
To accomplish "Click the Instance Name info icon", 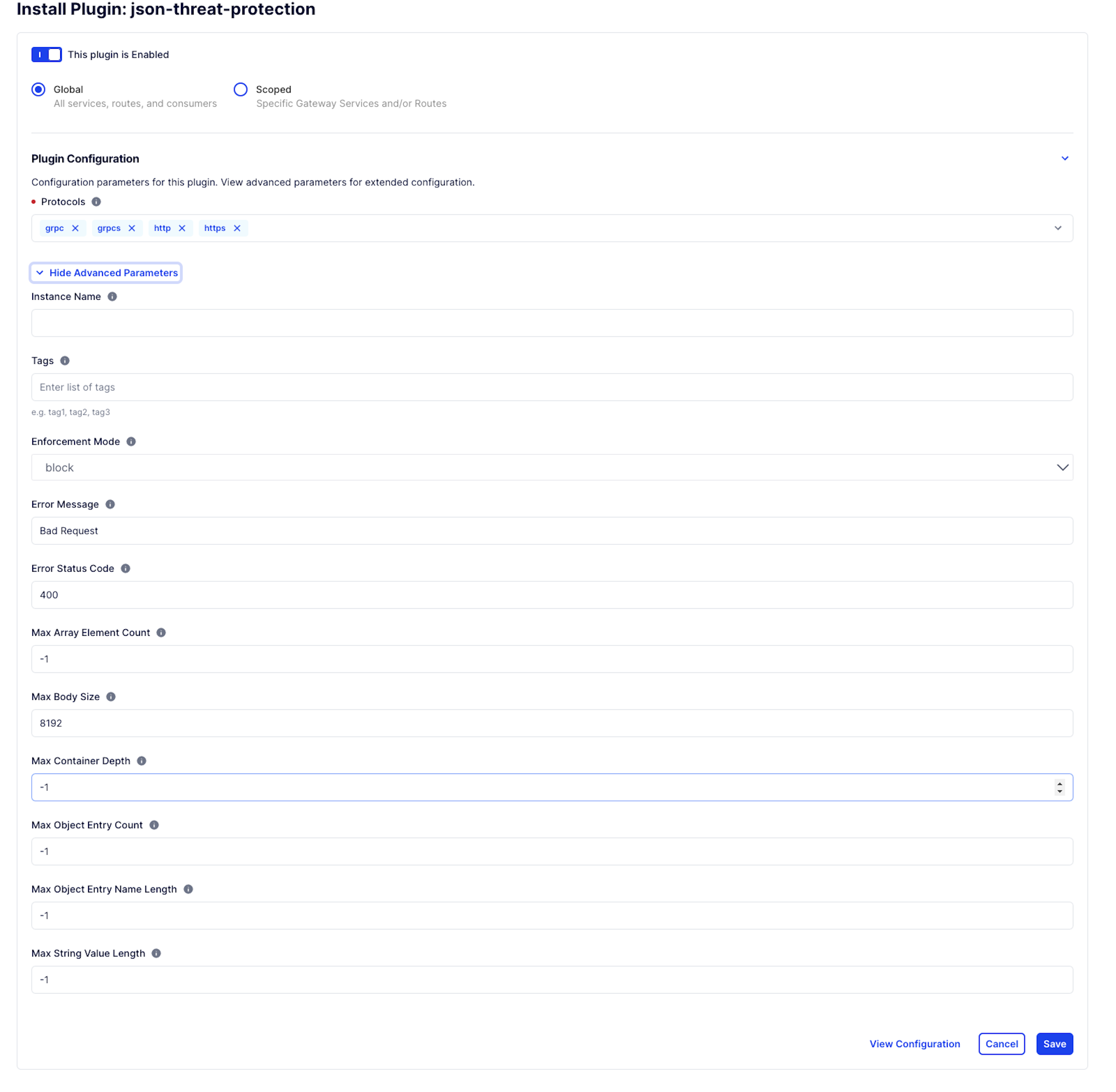I will tap(112, 296).
